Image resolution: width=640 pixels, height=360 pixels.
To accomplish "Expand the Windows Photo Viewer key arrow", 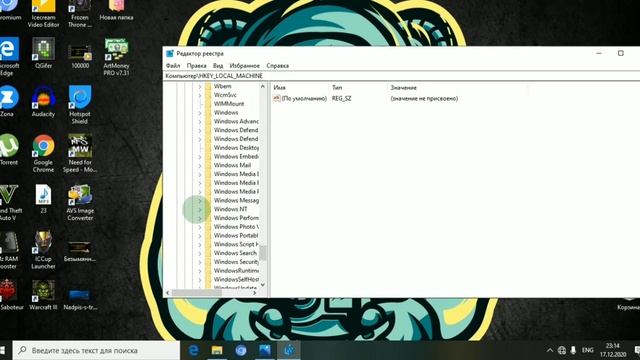I will tap(200, 227).
